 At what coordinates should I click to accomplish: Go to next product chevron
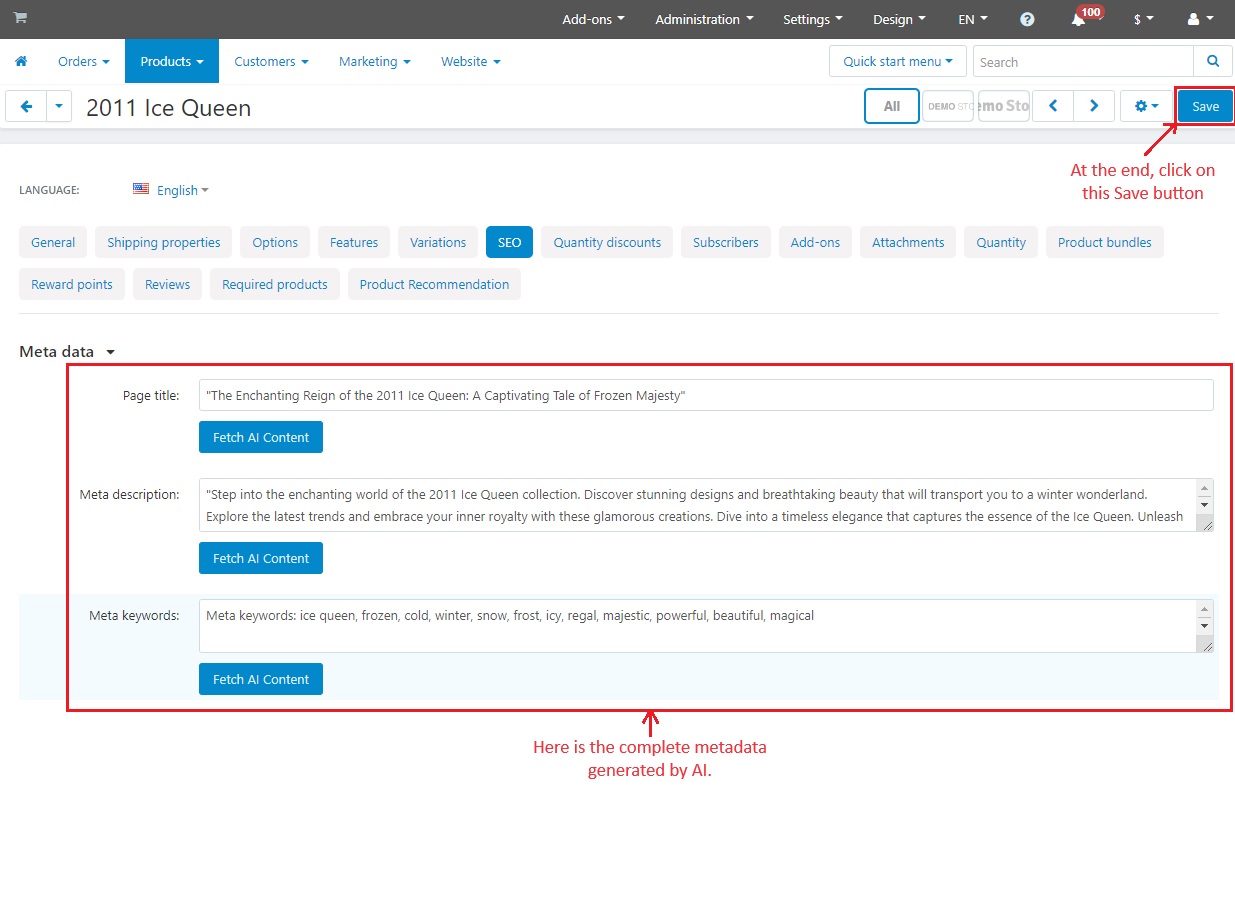point(1094,106)
